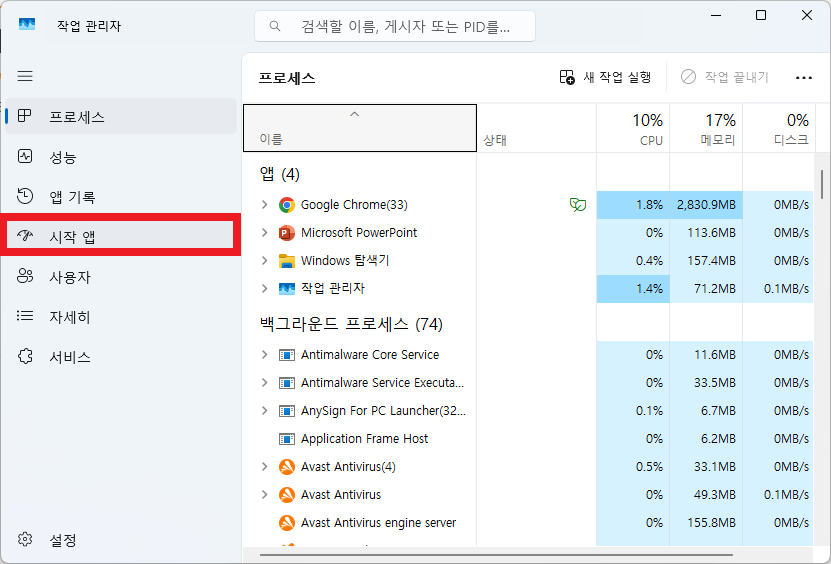Click the 작업 관리자 process row icon

pos(287,289)
